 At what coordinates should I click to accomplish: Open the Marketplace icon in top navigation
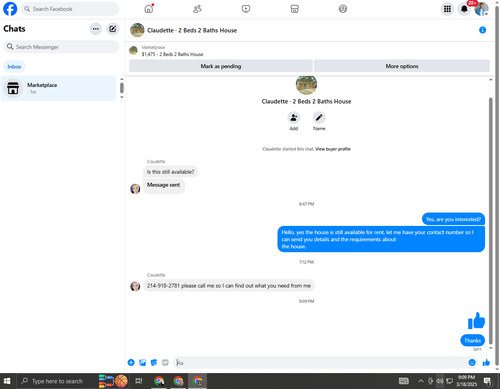pos(295,9)
